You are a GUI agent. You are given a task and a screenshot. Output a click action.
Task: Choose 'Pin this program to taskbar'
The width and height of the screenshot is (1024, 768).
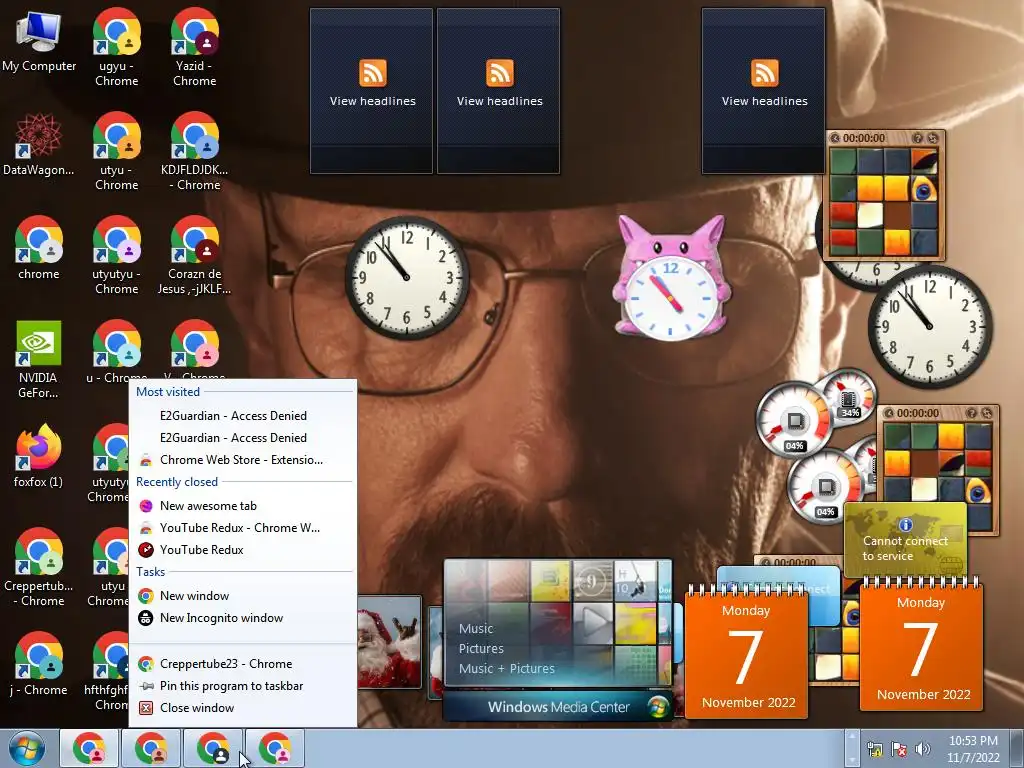click(243, 686)
